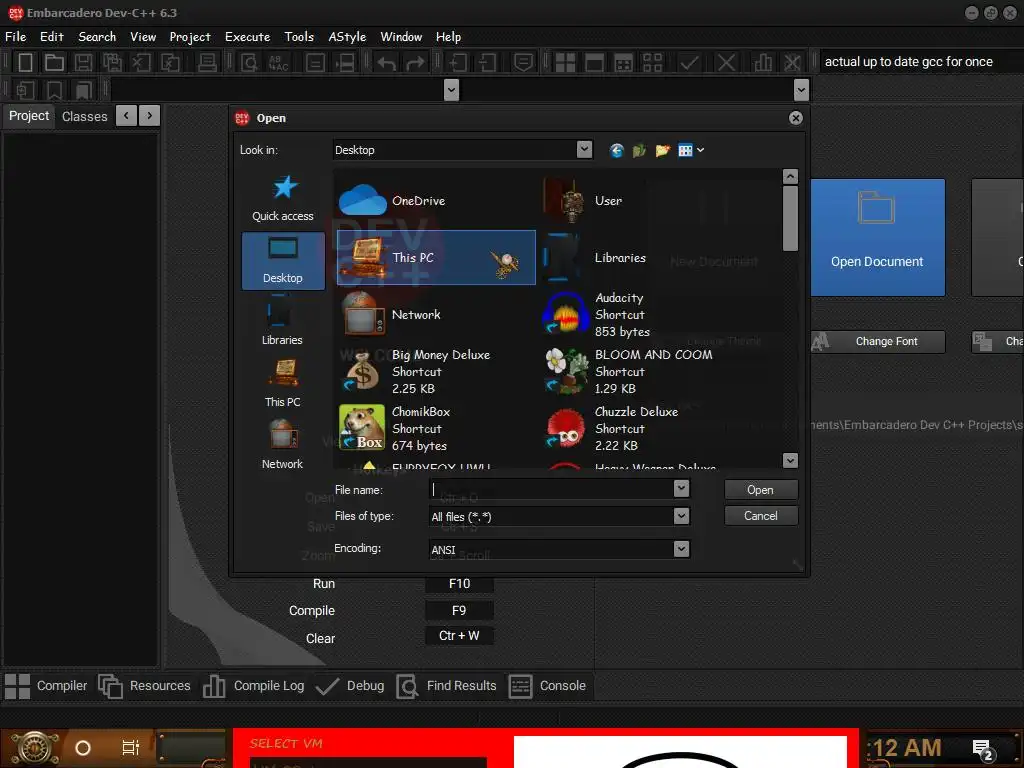This screenshot has width=1024, height=768.
Task: Click the Stop execution X toolbar icon
Action: 726,63
